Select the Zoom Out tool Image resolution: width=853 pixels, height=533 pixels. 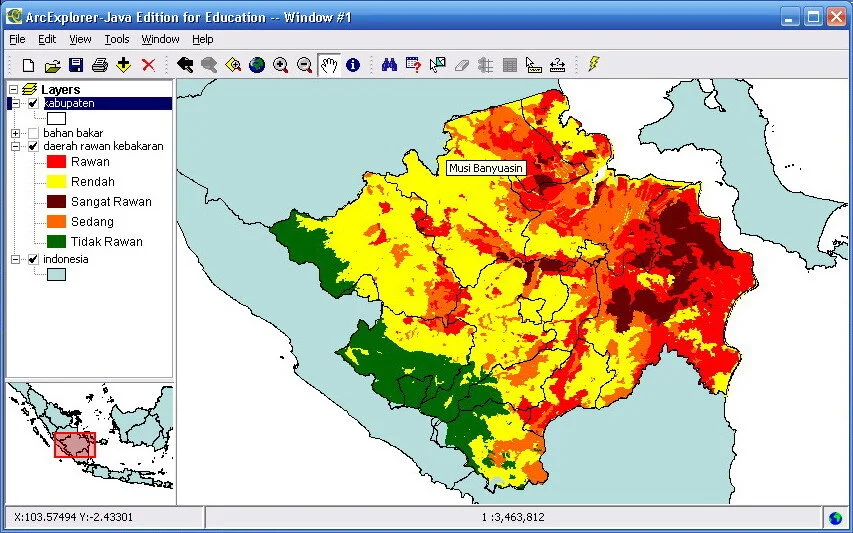click(x=305, y=65)
